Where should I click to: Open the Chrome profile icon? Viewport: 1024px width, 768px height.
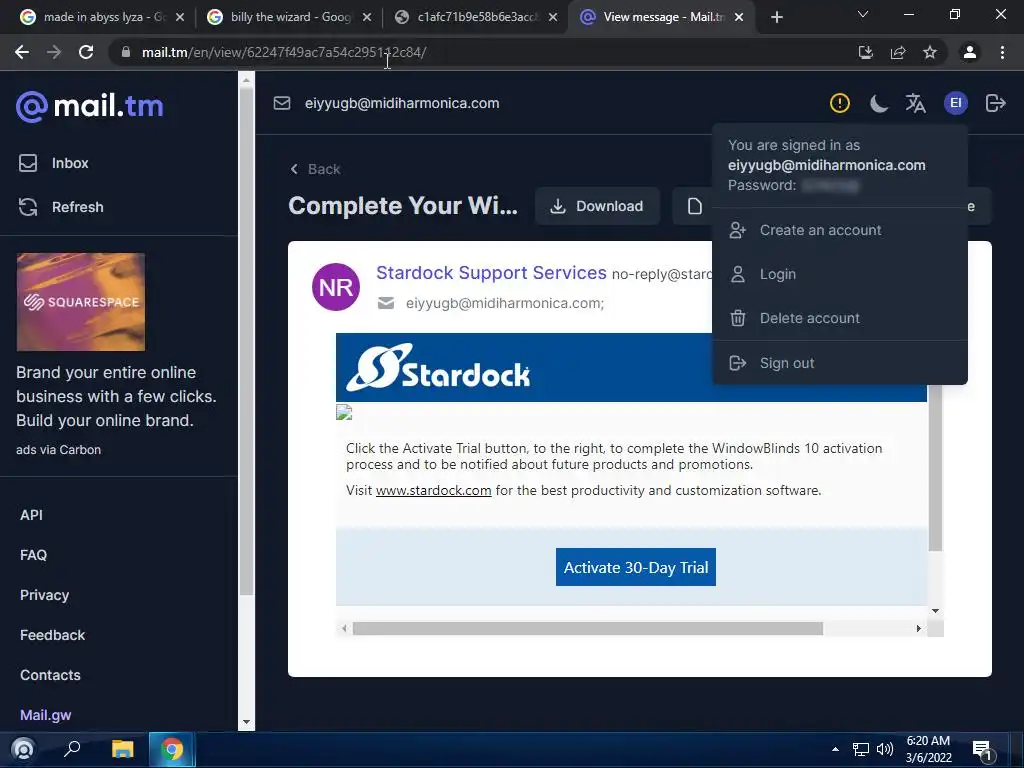tap(970, 52)
